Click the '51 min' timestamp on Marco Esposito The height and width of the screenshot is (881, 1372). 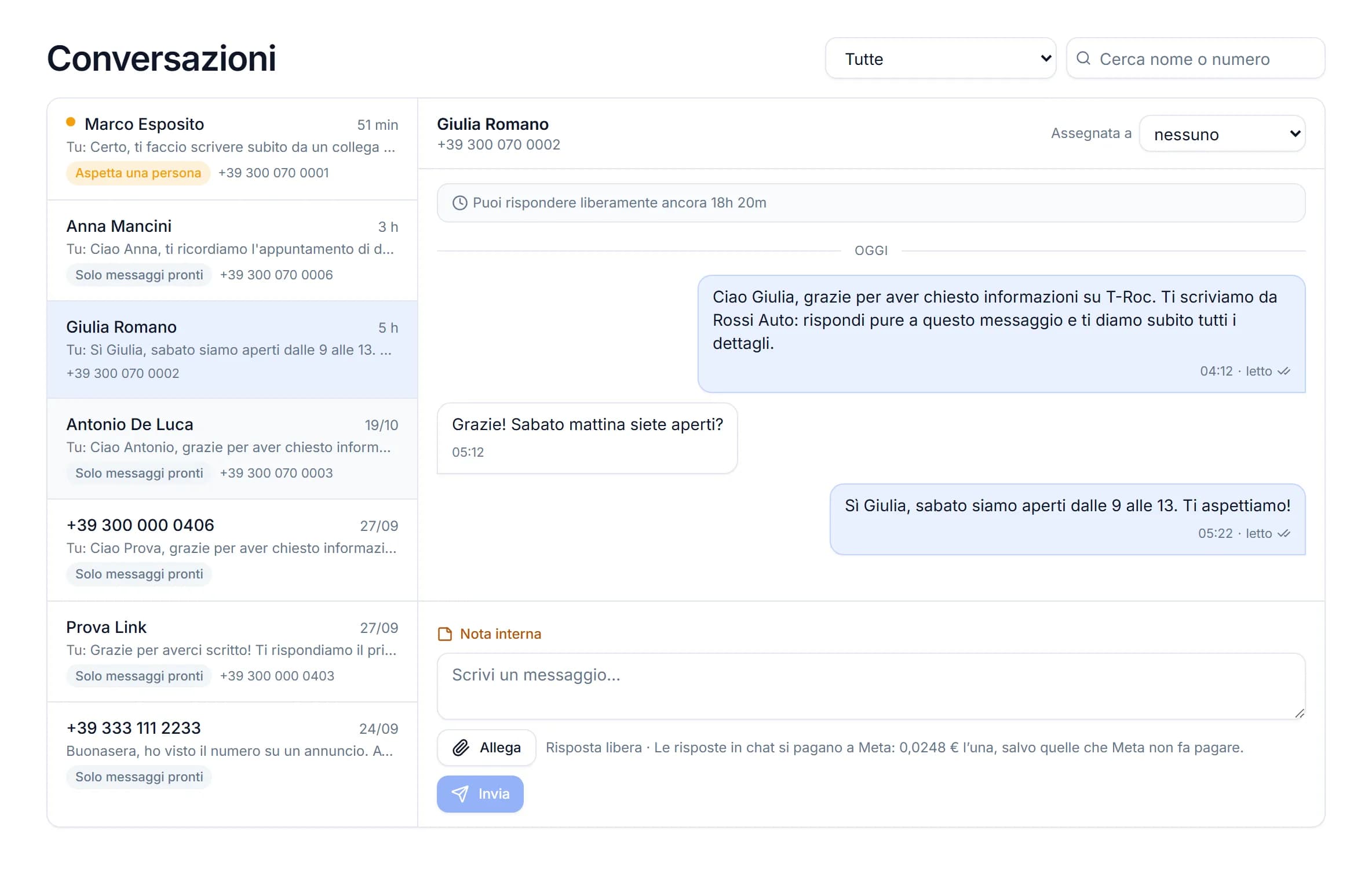377,125
